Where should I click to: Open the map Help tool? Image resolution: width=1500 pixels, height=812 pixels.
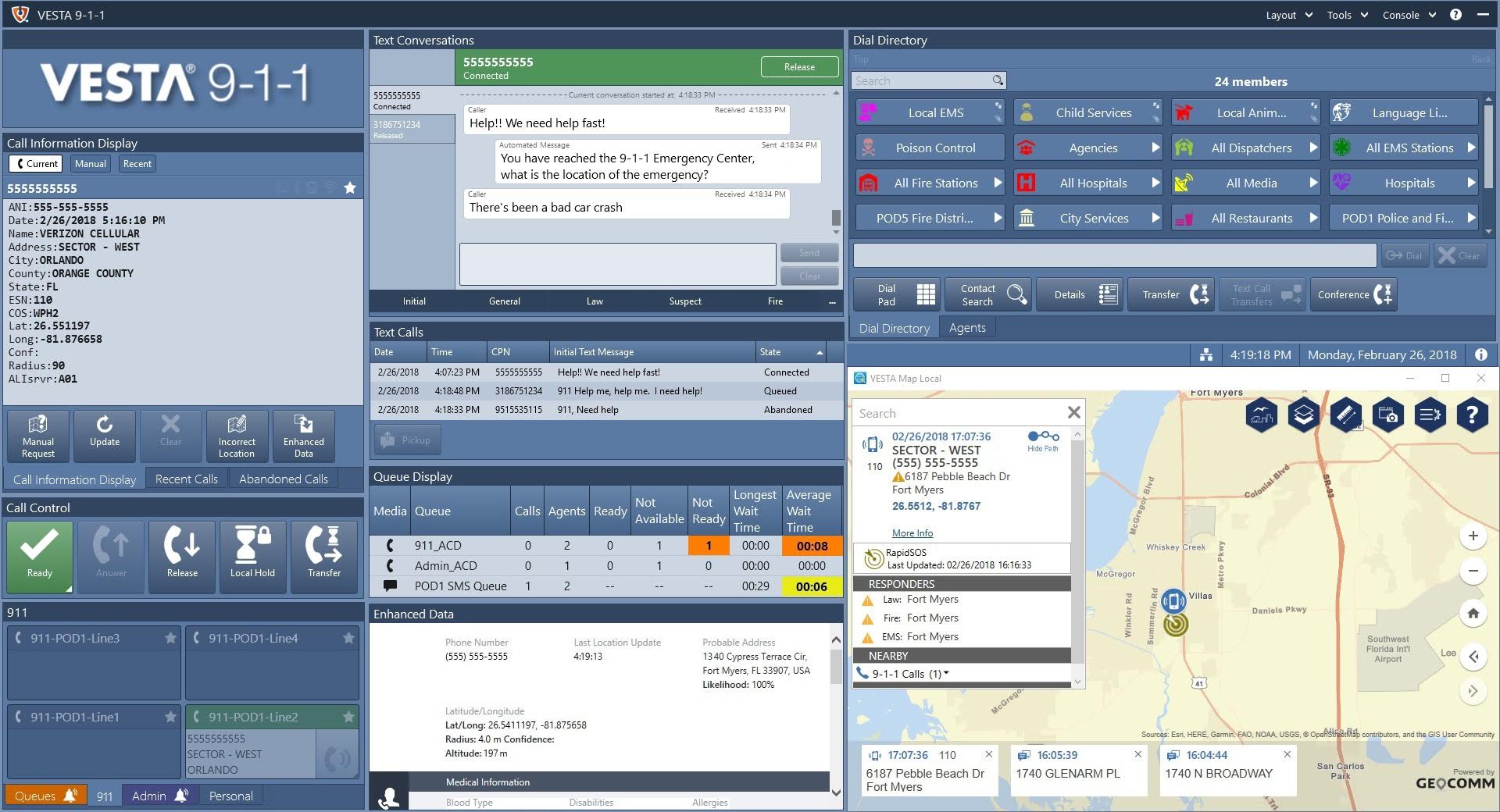(x=1473, y=415)
